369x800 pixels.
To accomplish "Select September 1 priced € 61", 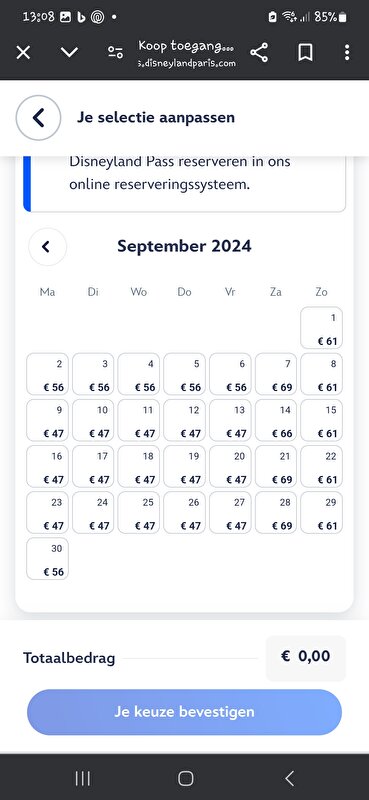I will 322,328.
